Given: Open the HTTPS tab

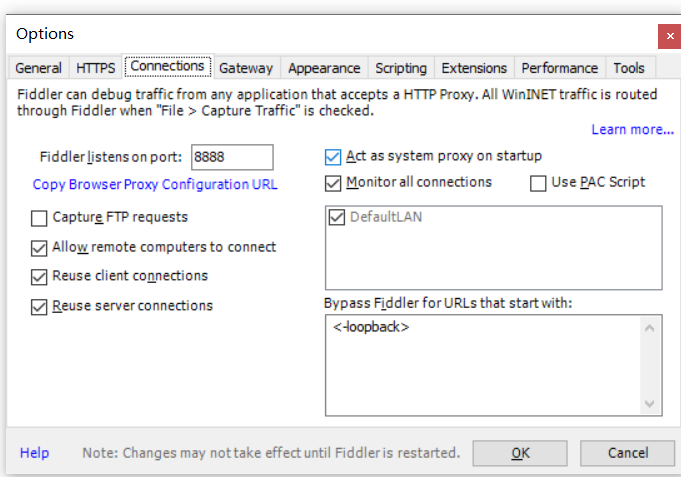Looking at the screenshot, I should [x=96, y=68].
